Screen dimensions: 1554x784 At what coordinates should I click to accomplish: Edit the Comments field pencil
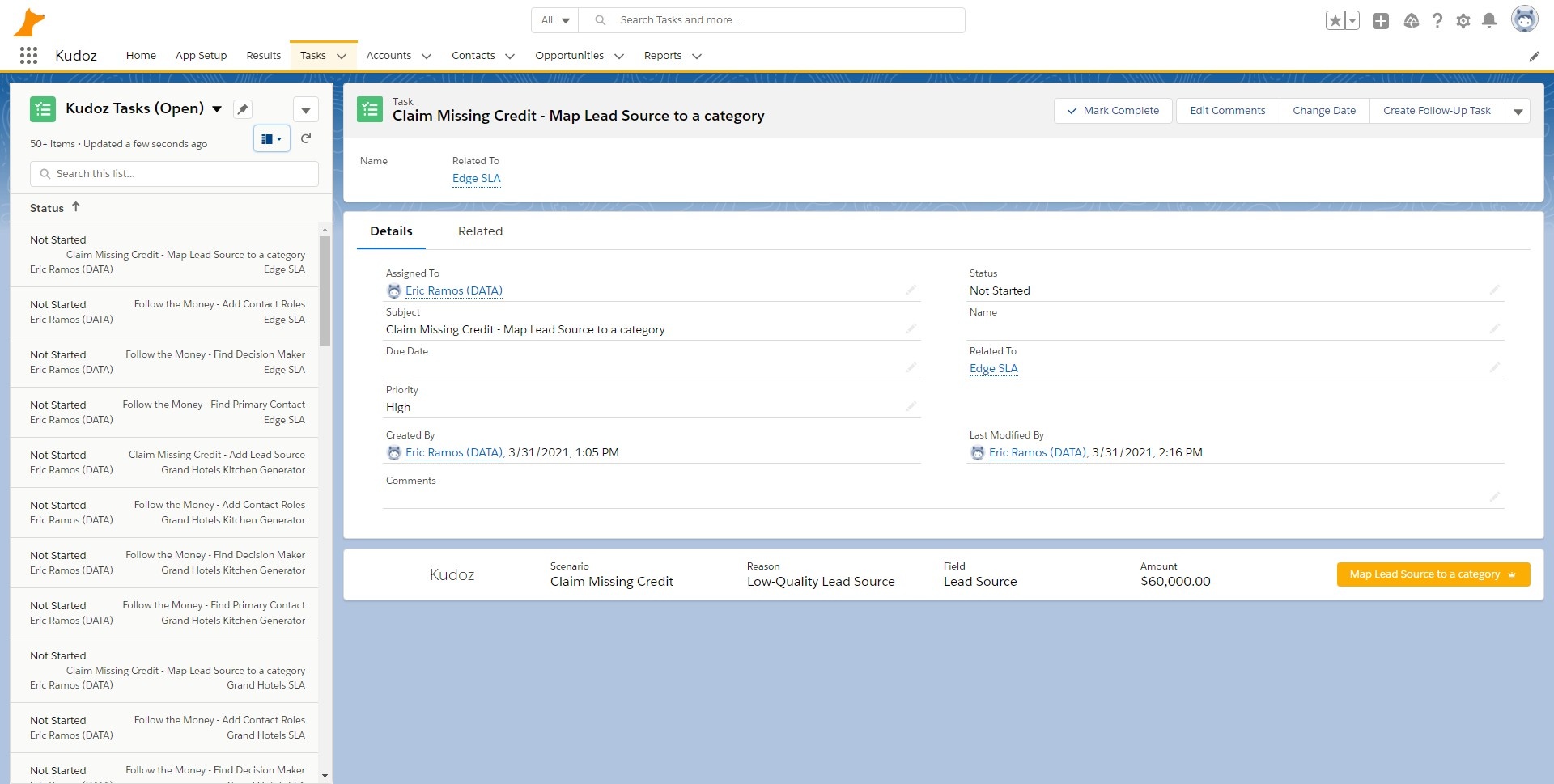1495,497
